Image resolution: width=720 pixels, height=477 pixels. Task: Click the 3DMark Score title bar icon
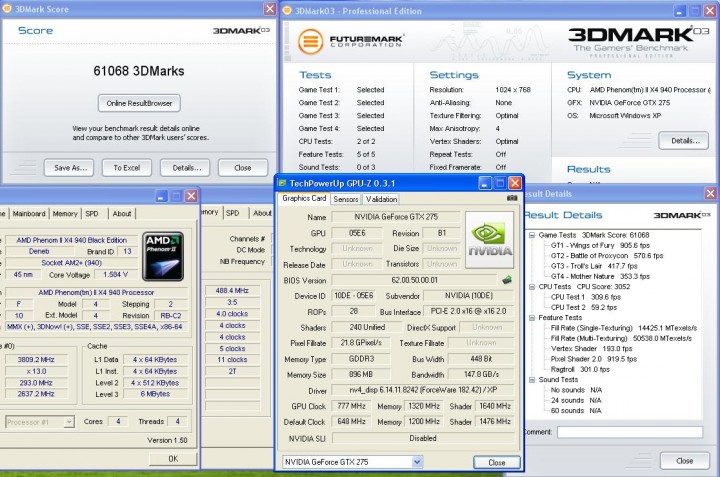(7, 8)
